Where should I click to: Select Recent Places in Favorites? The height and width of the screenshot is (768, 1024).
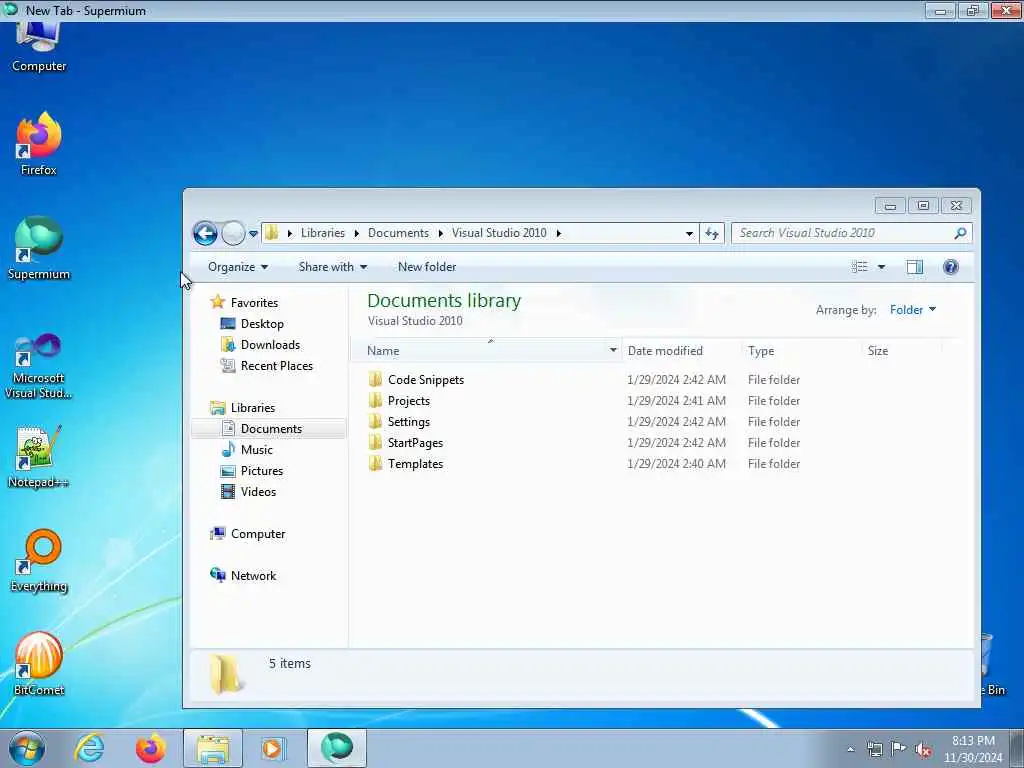pos(276,365)
